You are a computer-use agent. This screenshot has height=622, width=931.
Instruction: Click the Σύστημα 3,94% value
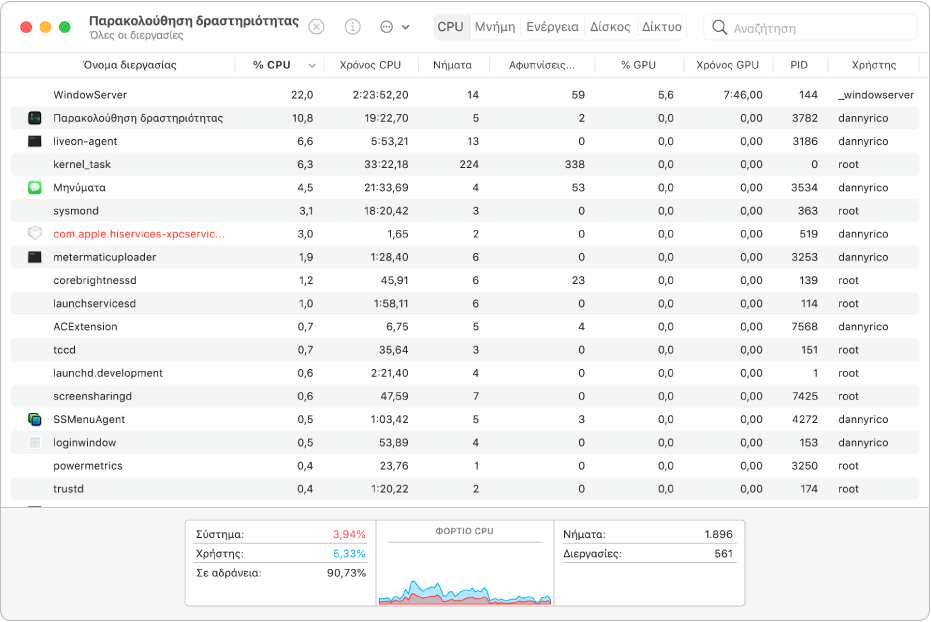349,535
